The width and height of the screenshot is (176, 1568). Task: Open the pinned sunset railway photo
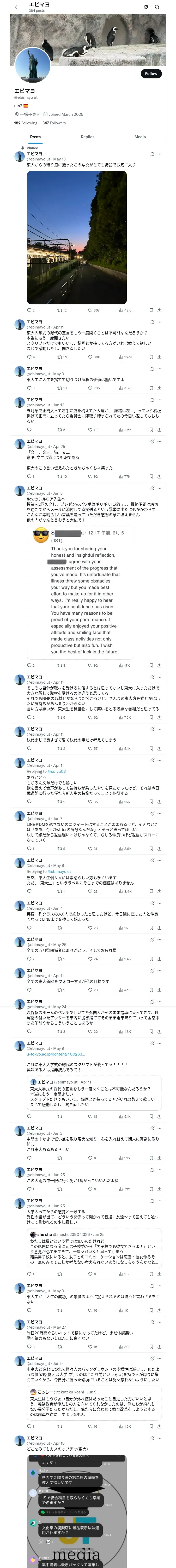pos(76,237)
